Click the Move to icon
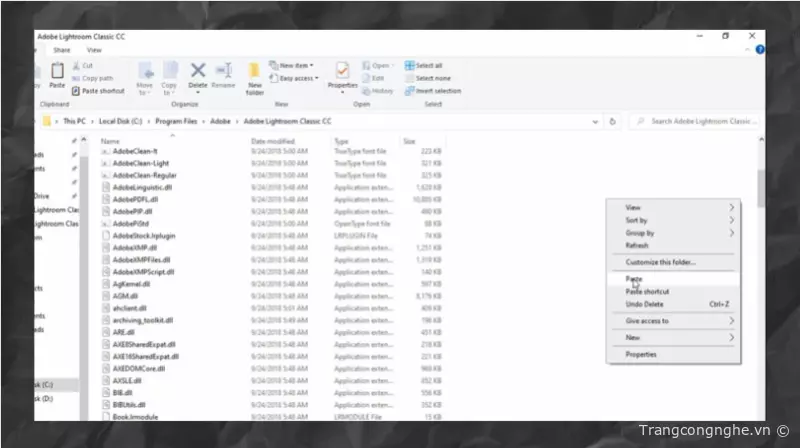Image resolution: width=800 pixels, height=448 pixels. 145,72
